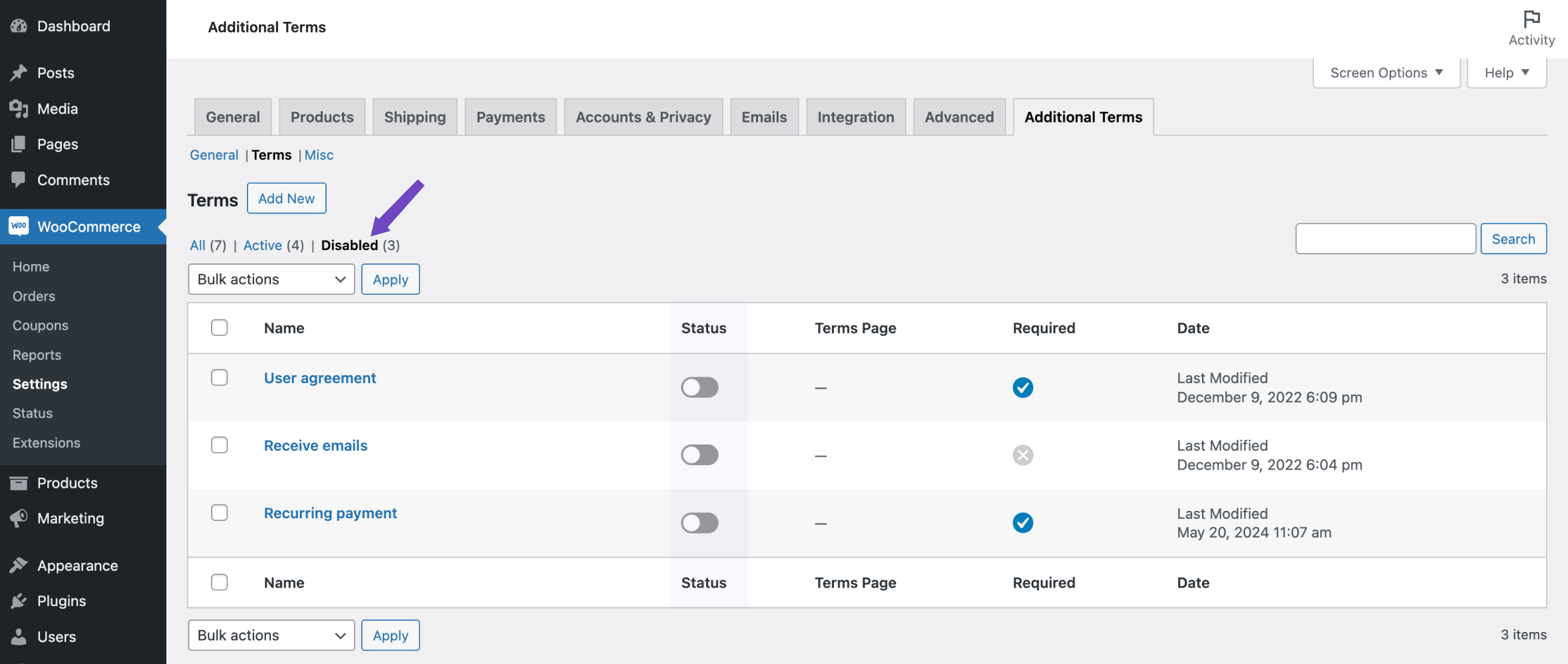The width and height of the screenshot is (1568, 664).
Task: Select the Media library icon
Action: pyautogui.click(x=19, y=108)
